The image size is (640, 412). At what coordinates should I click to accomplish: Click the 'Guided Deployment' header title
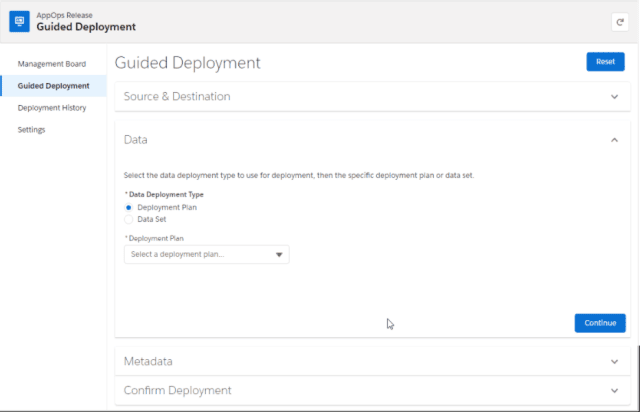pyautogui.click(x=86, y=27)
